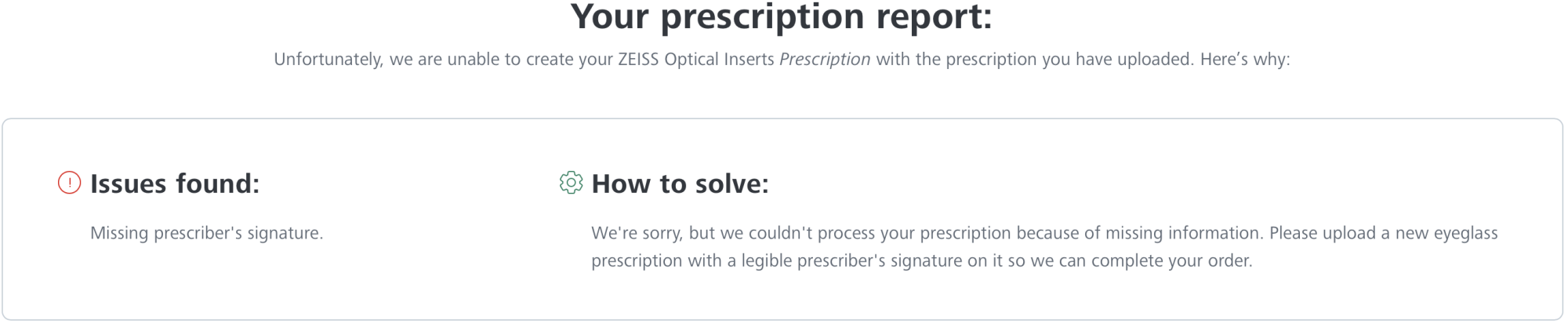The image size is (1568, 324).
Task: Click the word "Unfortunately" in the subtitle
Action: pos(328,60)
